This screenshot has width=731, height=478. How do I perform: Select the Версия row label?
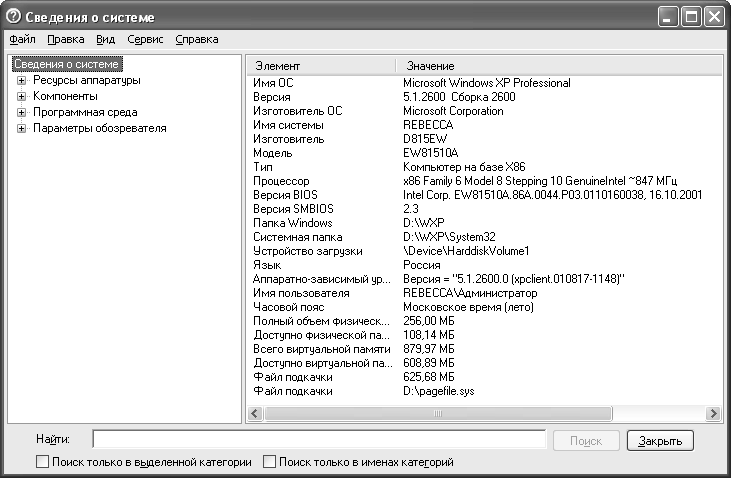point(272,97)
